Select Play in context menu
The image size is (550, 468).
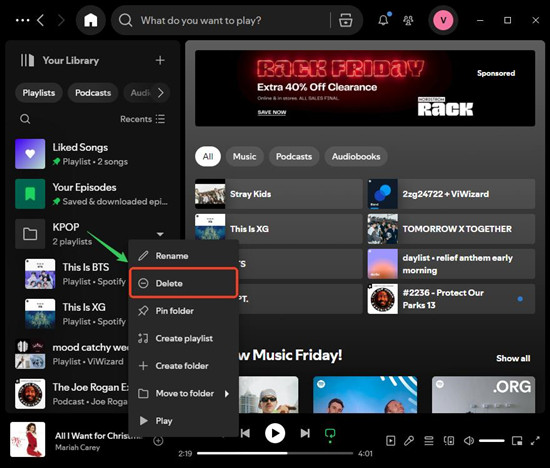[183, 421]
